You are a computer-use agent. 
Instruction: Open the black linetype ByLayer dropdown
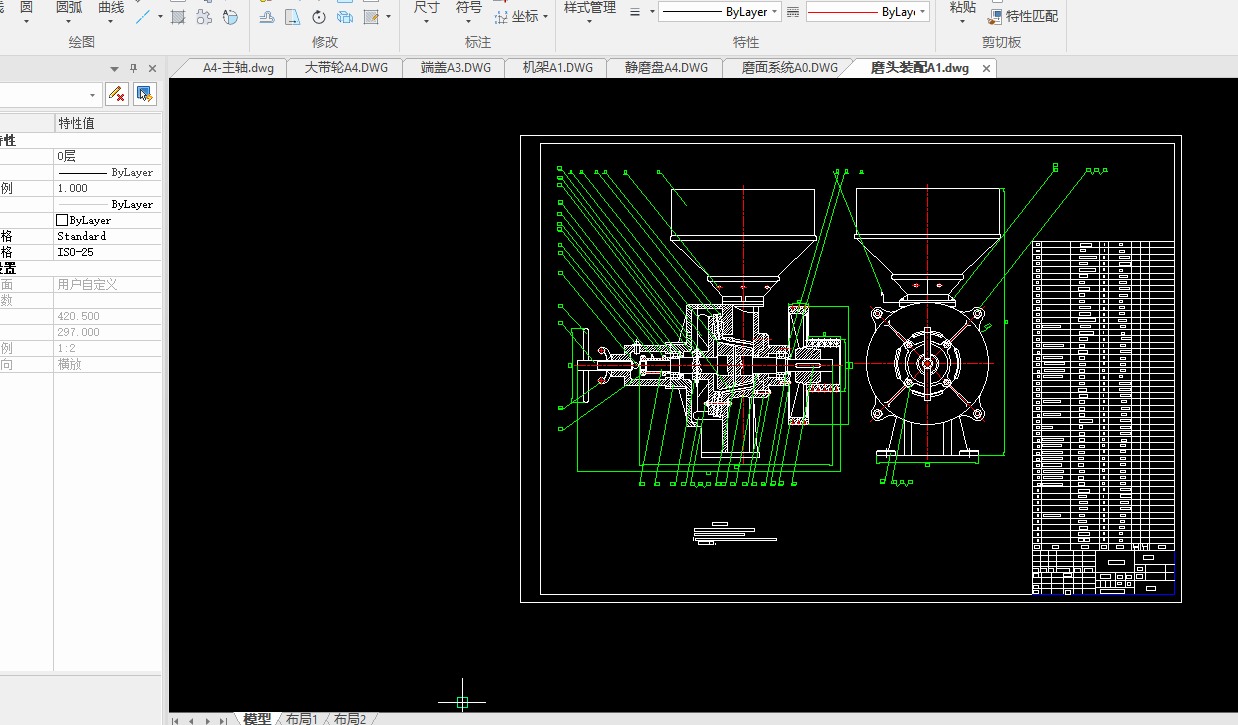pos(775,12)
